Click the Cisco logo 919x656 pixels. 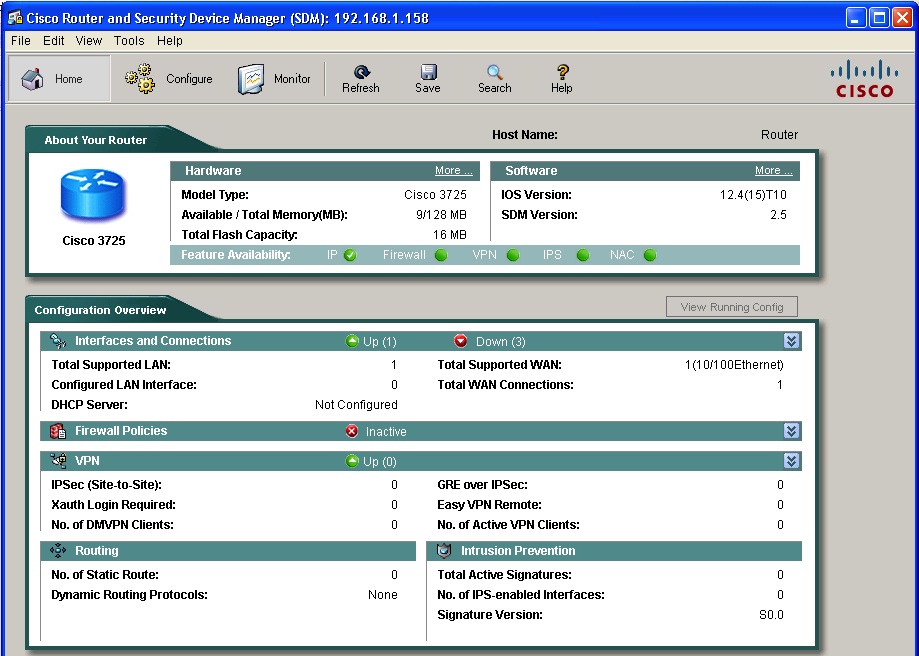(864, 78)
